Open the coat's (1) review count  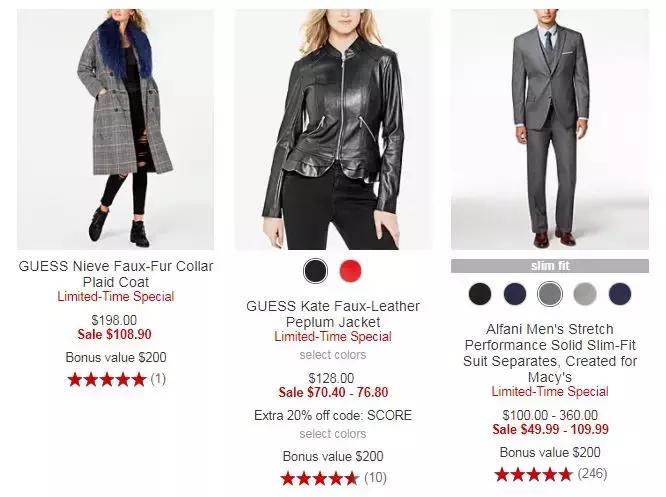click(158, 379)
